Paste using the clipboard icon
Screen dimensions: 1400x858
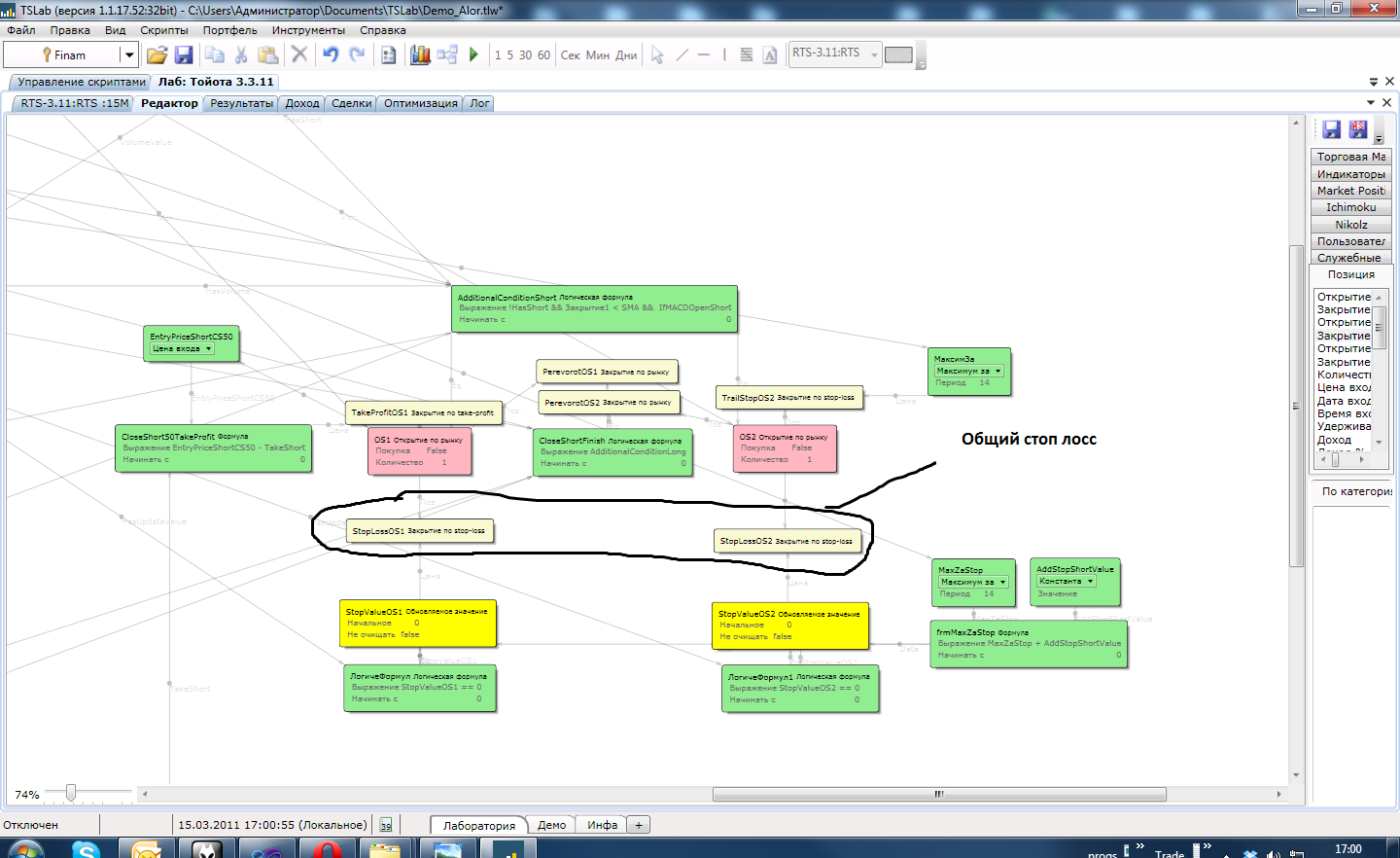[267, 54]
